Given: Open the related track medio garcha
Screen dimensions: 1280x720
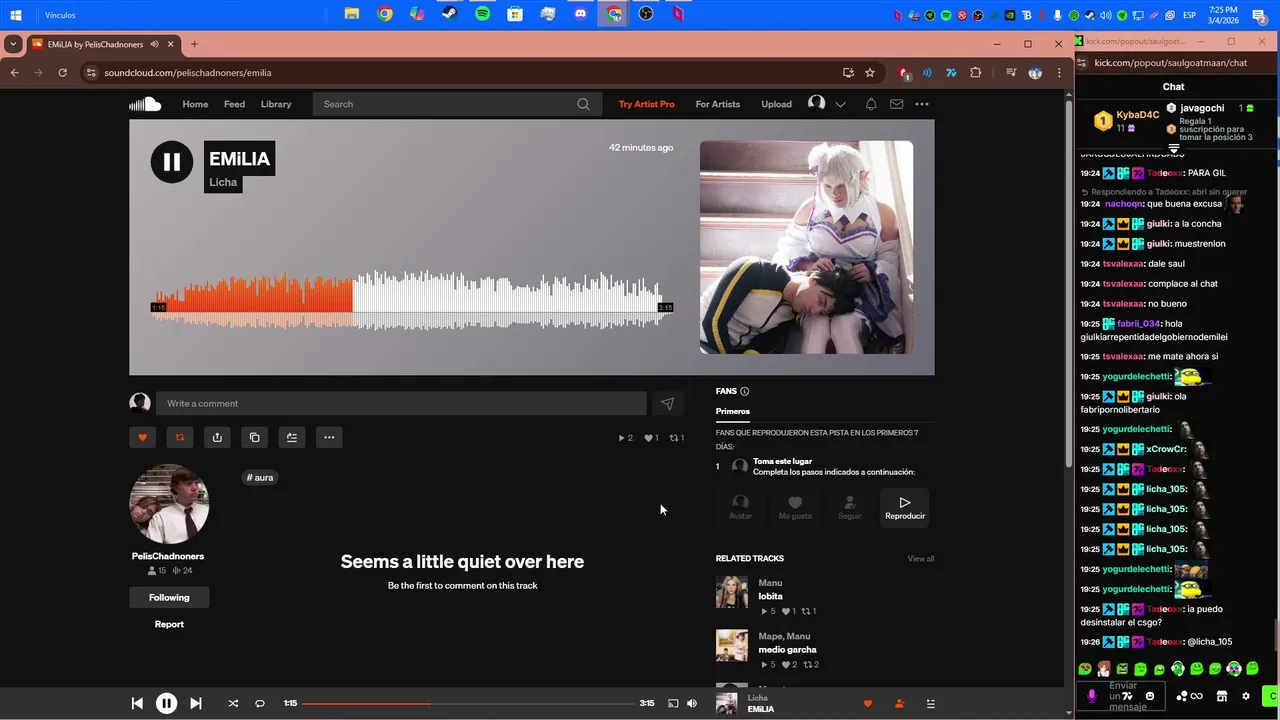Looking at the screenshot, I should coord(787,649).
